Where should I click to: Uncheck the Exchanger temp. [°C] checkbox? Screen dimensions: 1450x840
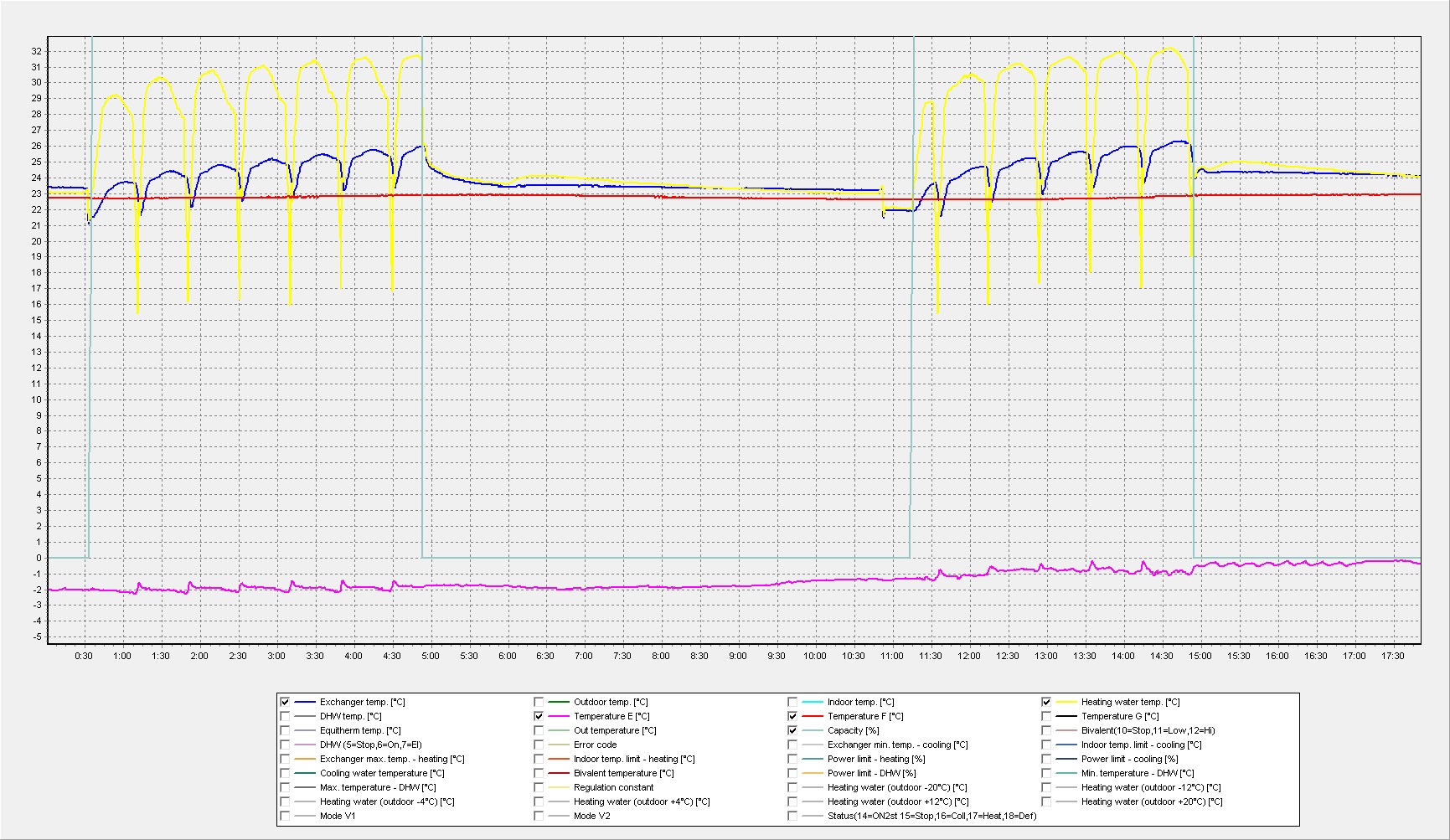(285, 702)
